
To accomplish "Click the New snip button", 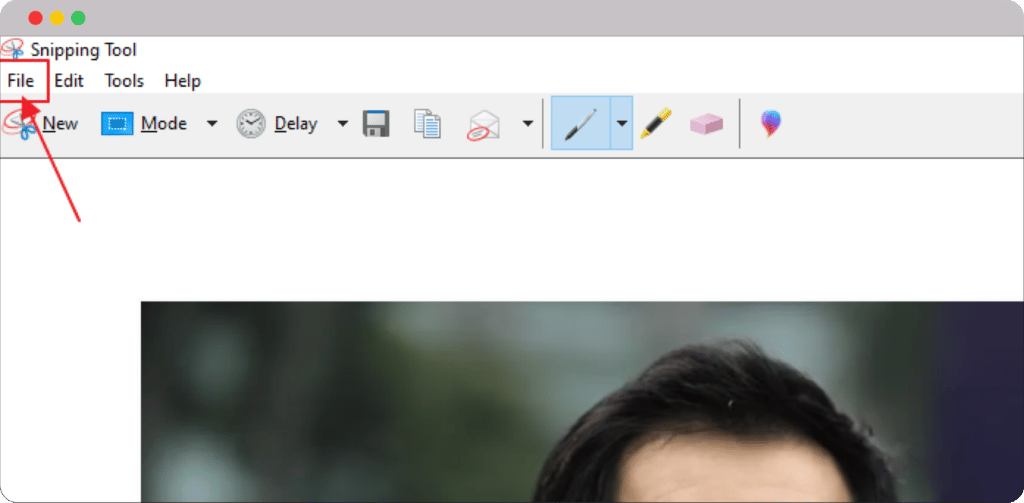I will pos(42,124).
